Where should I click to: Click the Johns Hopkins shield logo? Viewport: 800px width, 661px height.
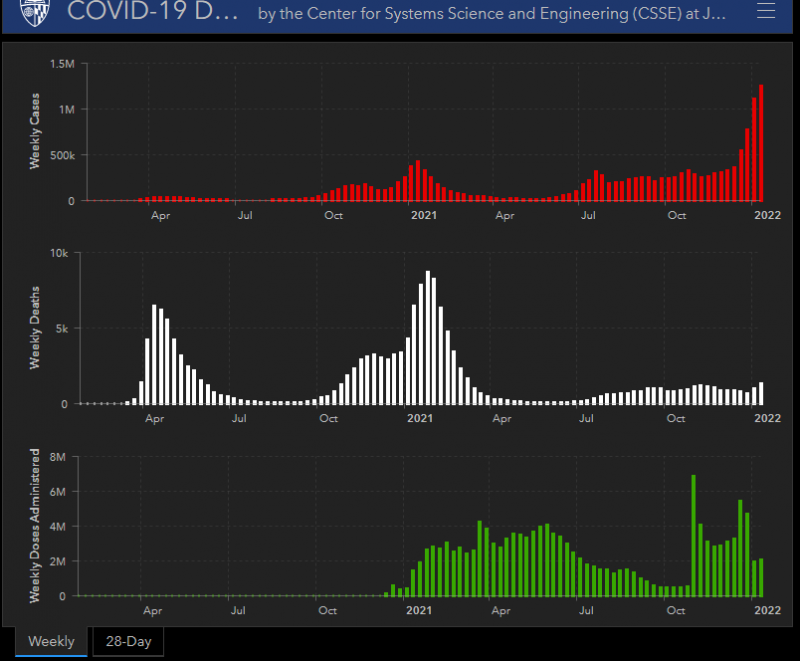(33, 13)
